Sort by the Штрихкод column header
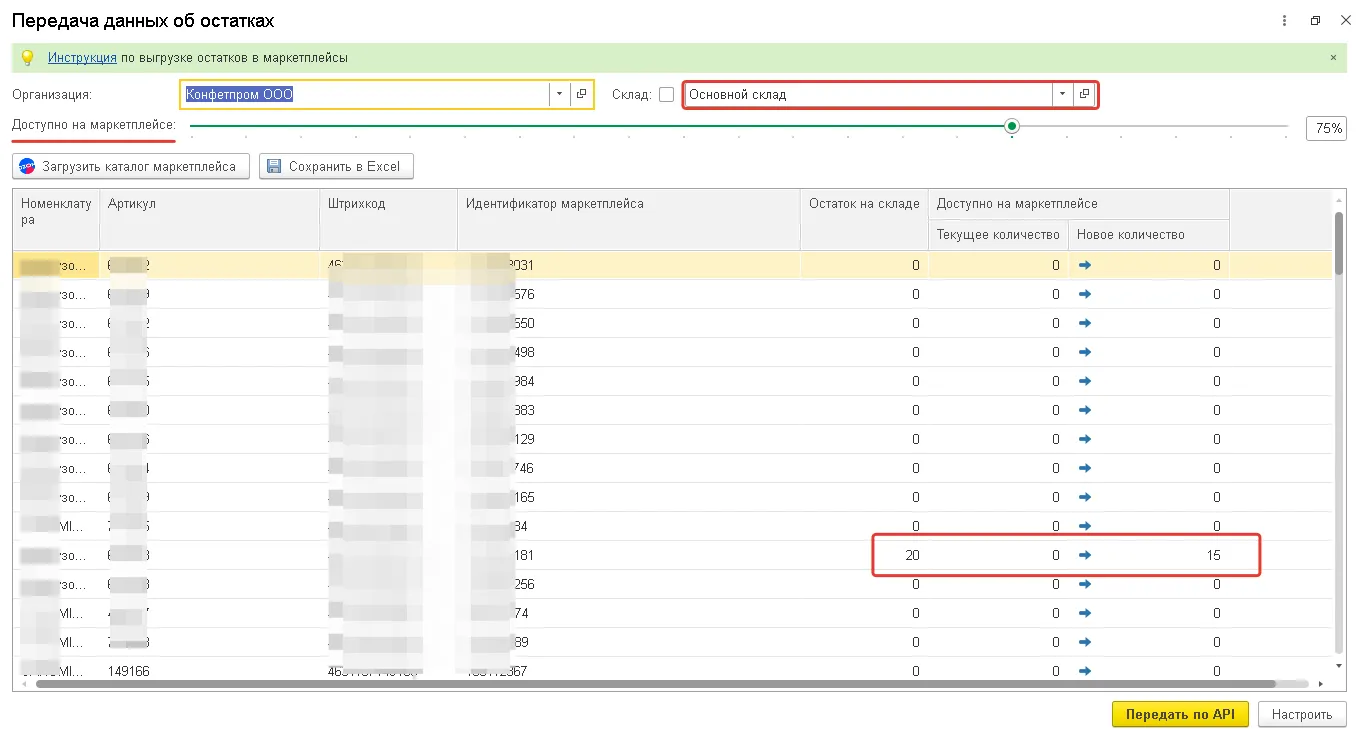 [x=388, y=219]
